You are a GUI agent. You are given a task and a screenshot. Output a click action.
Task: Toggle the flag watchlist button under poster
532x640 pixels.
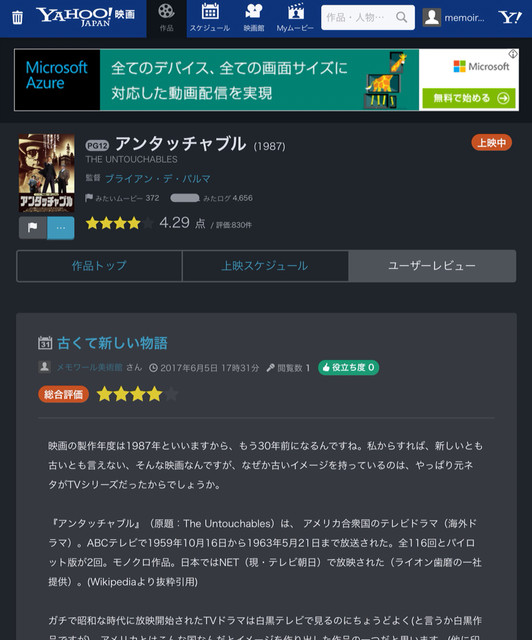pos(33,227)
